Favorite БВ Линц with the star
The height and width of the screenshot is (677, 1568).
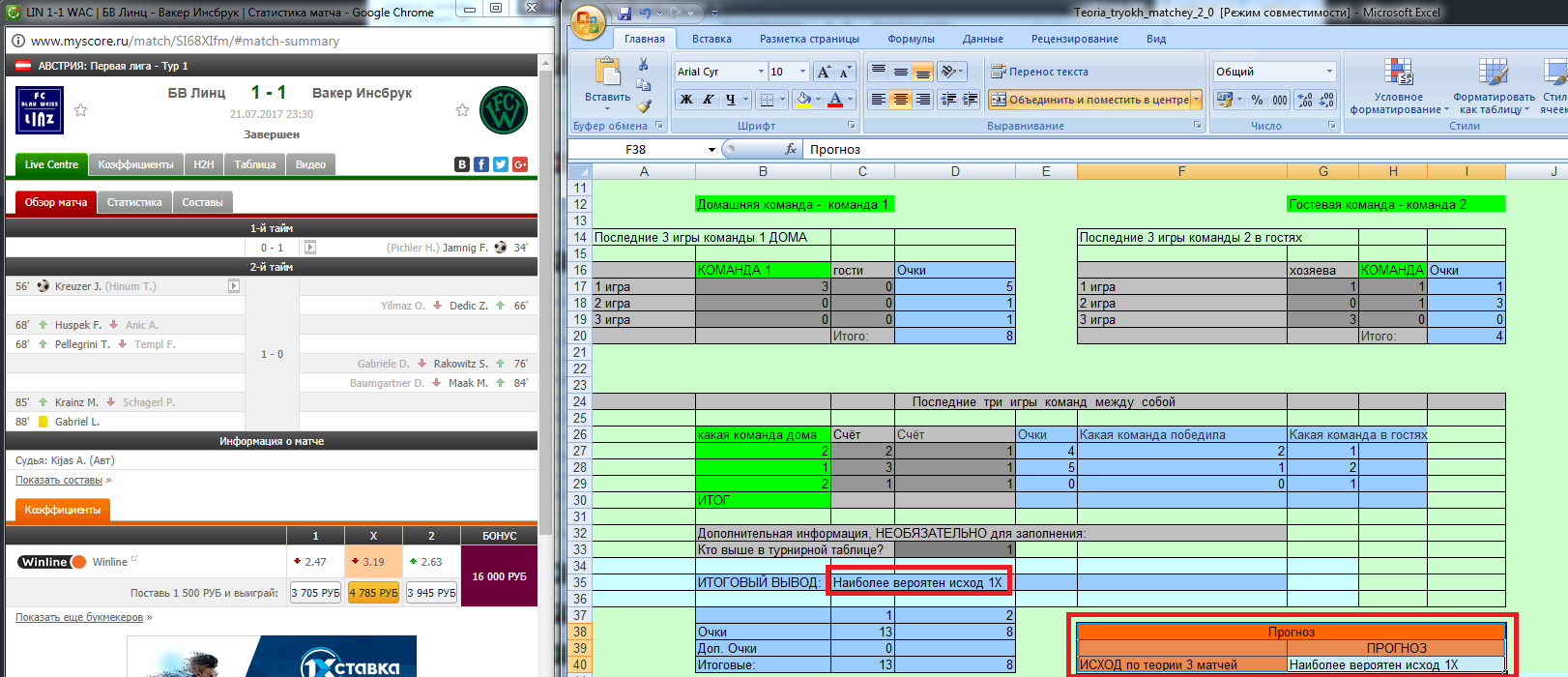point(81,110)
